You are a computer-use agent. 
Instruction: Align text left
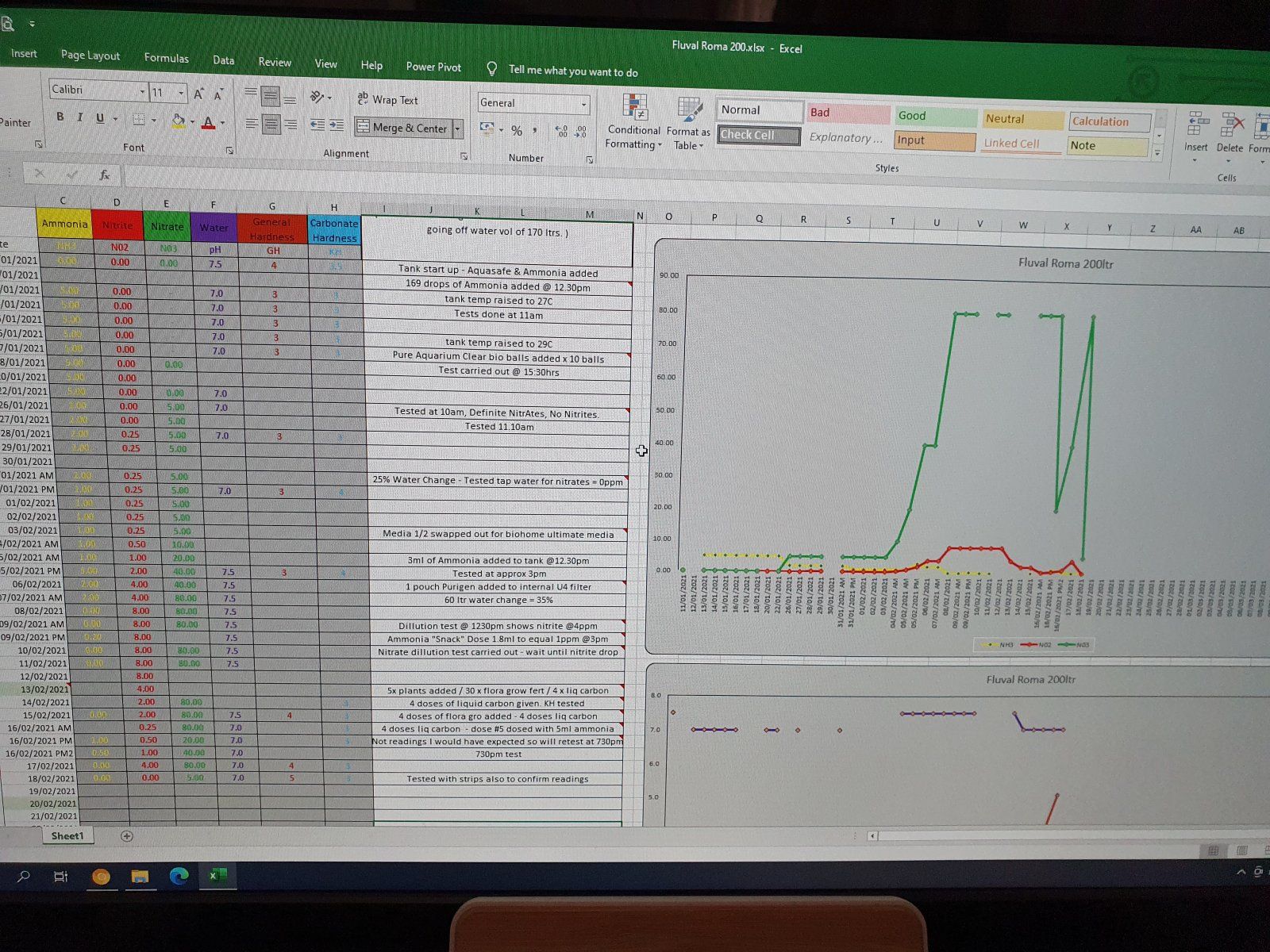251,124
